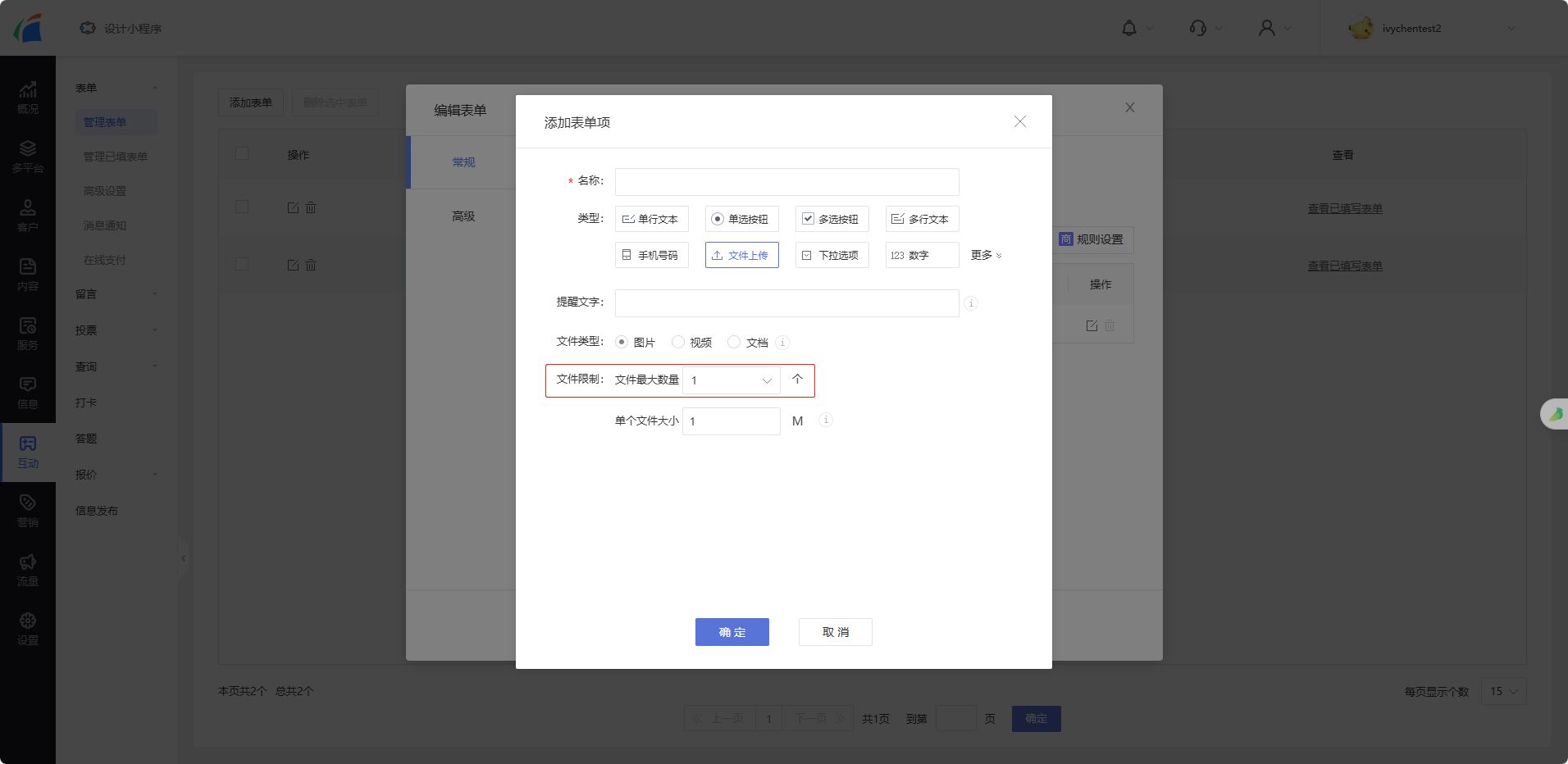
Task: Choose 多选按钮 field type
Action: point(832,219)
